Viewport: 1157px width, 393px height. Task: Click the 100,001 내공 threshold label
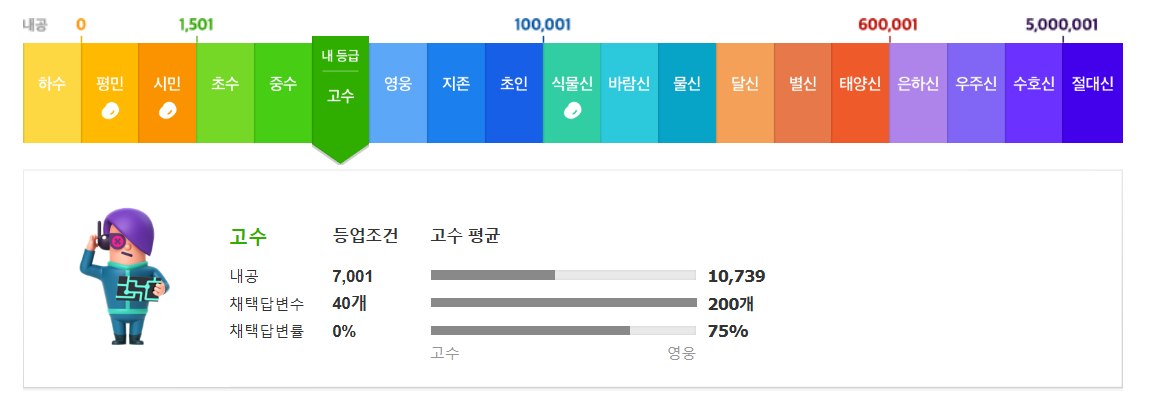pyautogui.click(x=543, y=24)
